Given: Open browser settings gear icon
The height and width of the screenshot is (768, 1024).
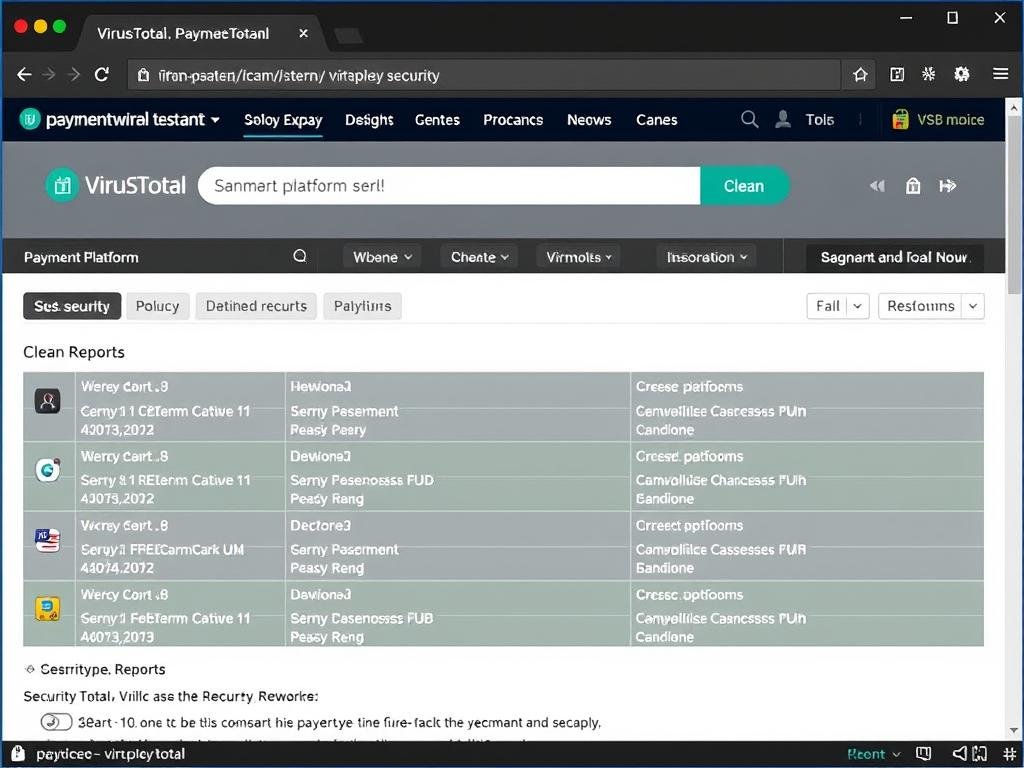Looking at the screenshot, I should click(962, 74).
